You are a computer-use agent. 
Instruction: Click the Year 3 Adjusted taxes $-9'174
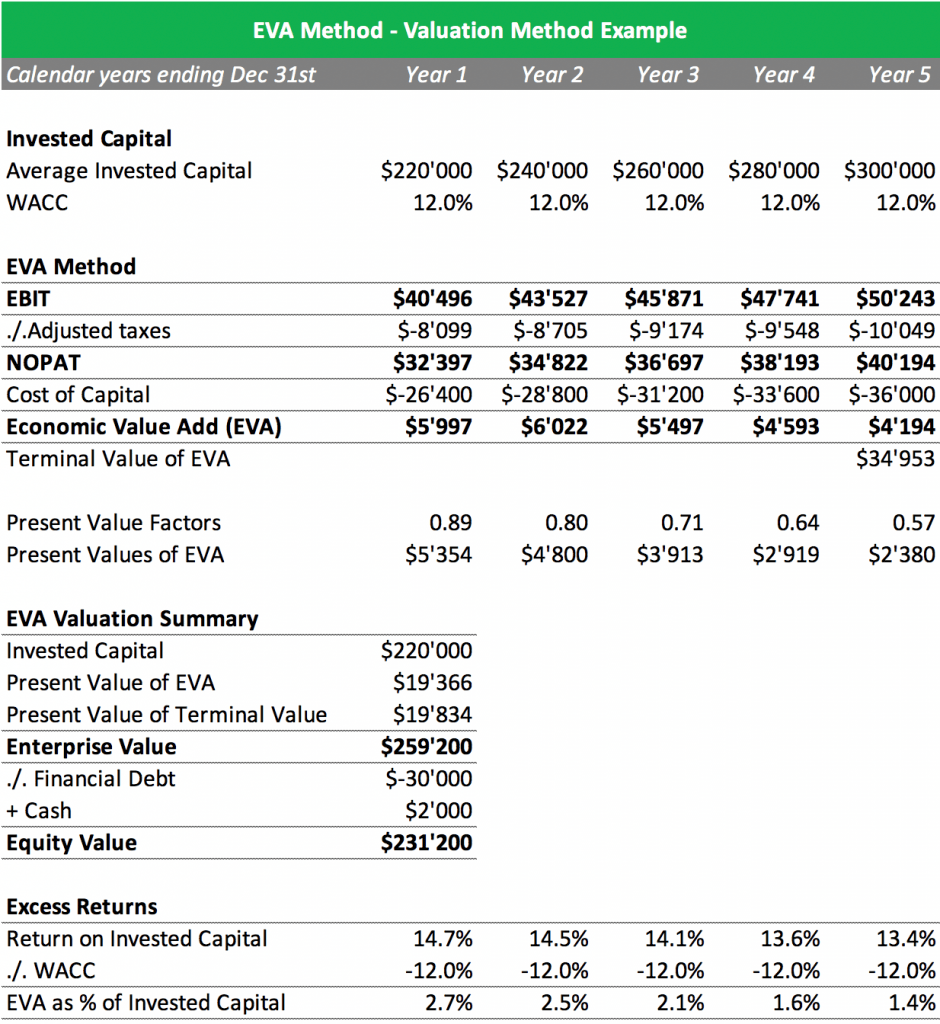(666, 330)
